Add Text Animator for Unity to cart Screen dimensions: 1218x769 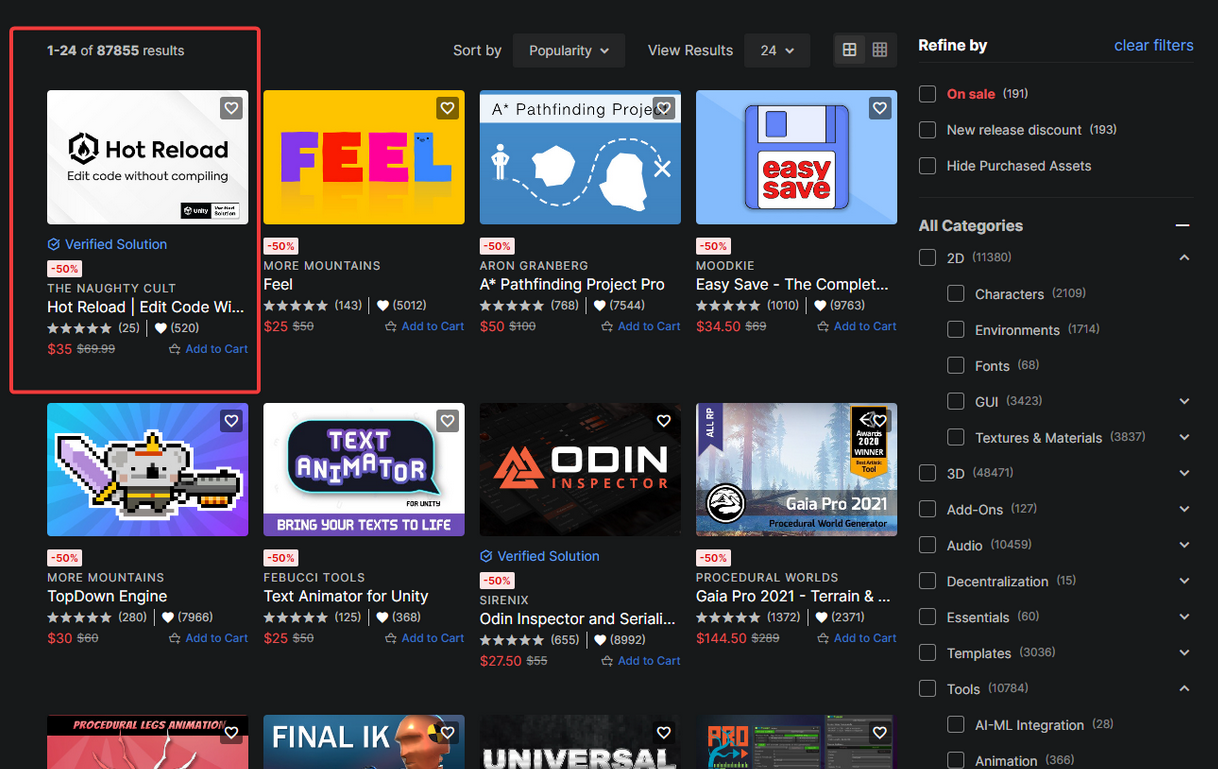pyautogui.click(x=424, y=638)
